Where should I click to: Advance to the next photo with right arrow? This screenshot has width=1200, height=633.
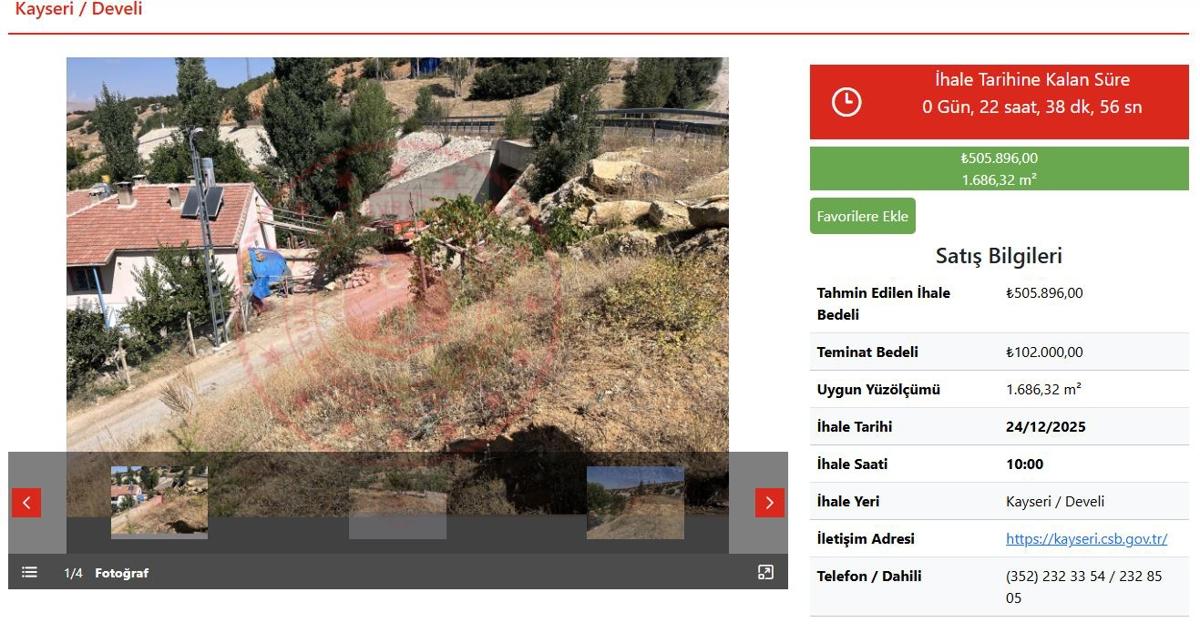[x=769, y=502]
